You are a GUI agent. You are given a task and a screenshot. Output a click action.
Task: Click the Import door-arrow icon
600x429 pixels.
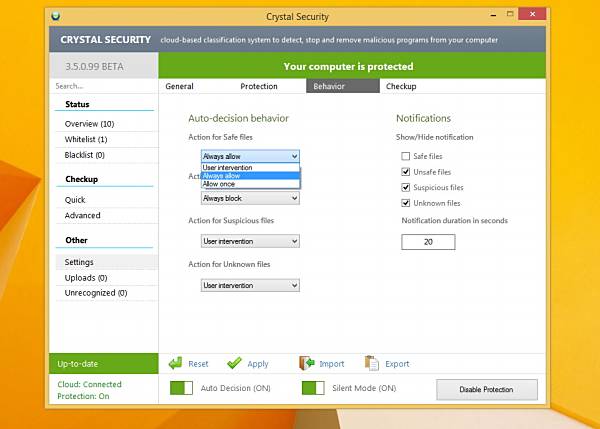pos(307,363)
